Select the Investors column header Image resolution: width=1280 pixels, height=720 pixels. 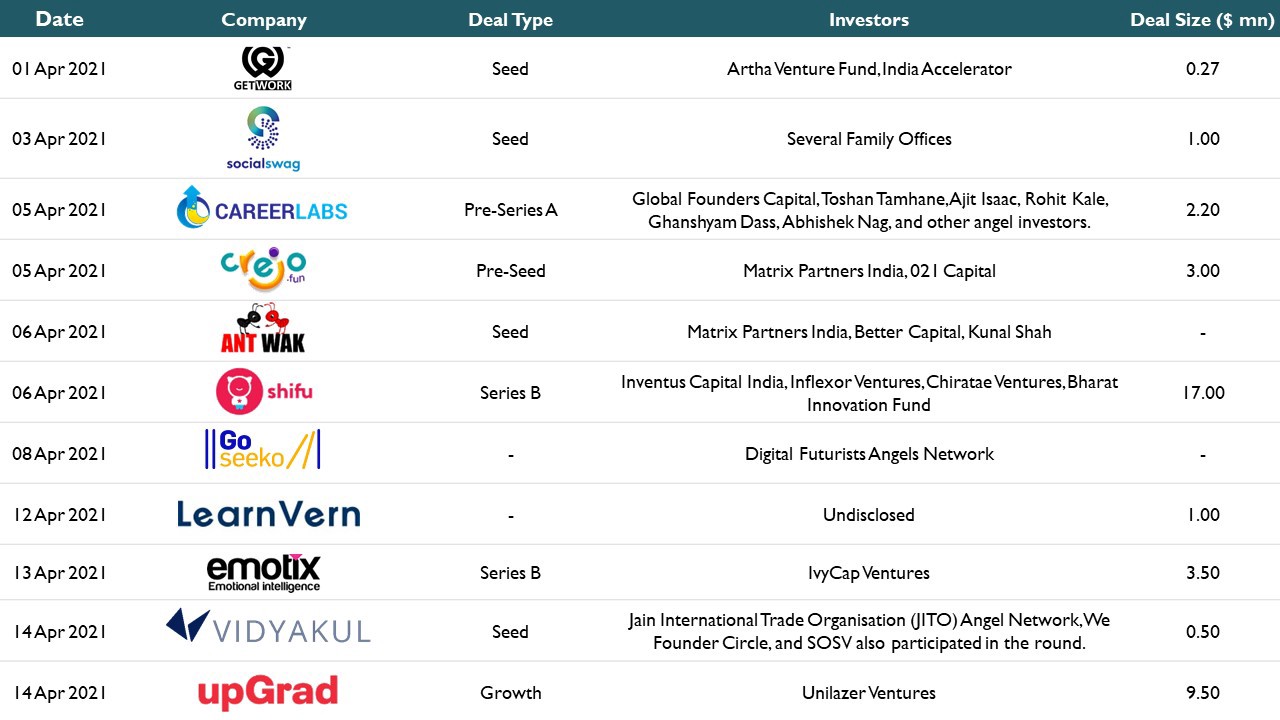click(x=869, y=19)
